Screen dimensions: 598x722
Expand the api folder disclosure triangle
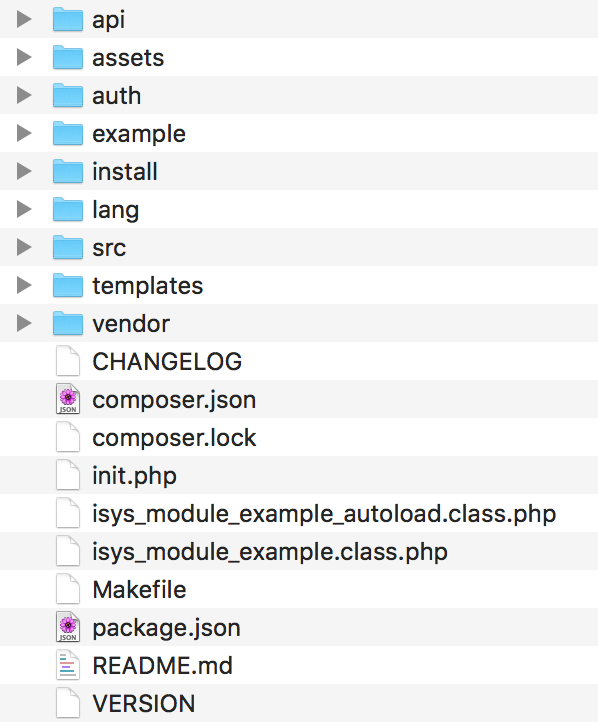[24, 19]
